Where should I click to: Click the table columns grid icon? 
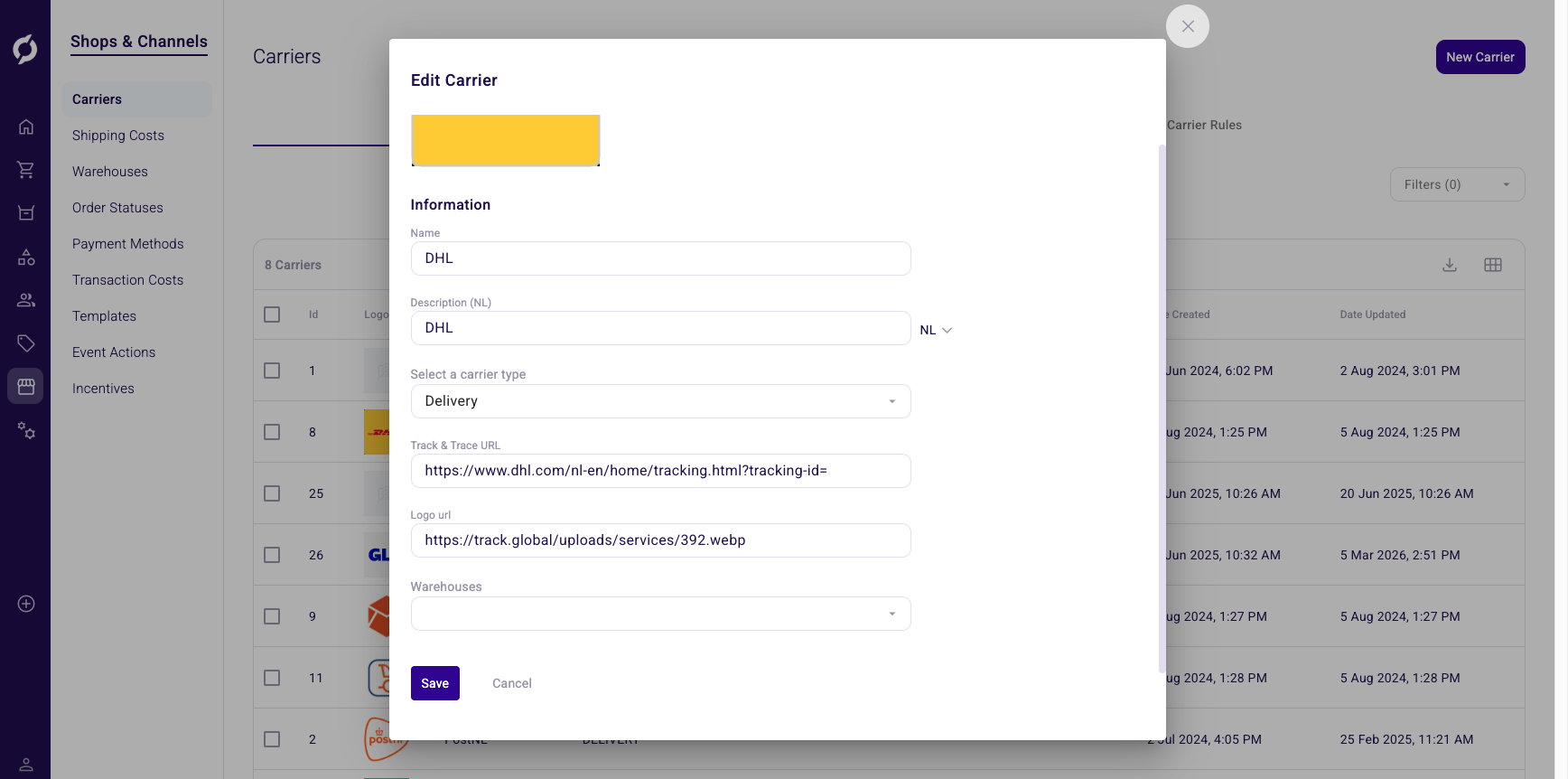(x=1493, y=265)
